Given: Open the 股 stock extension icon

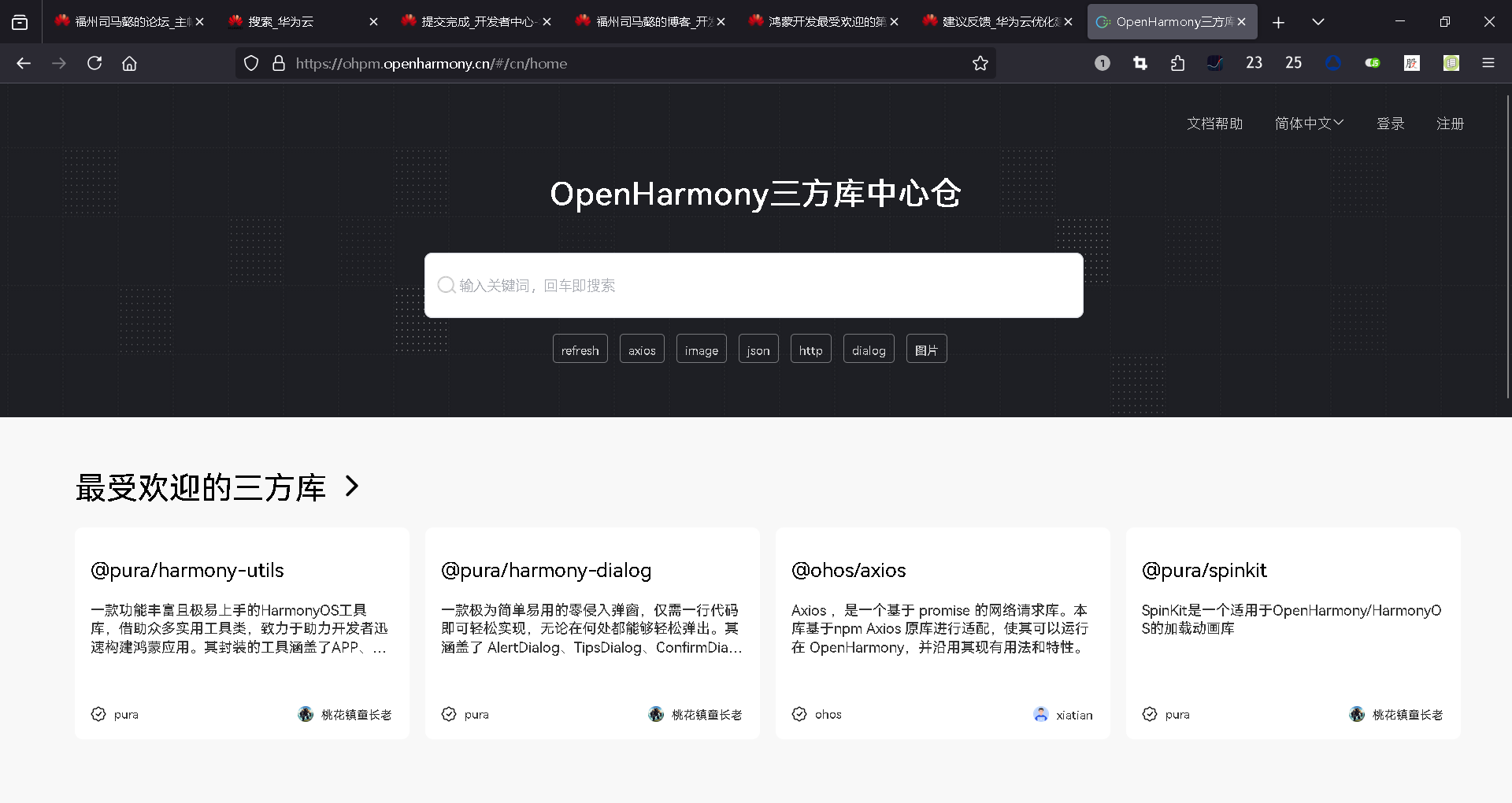Looking at the screenshot, I should (1412, 63).
